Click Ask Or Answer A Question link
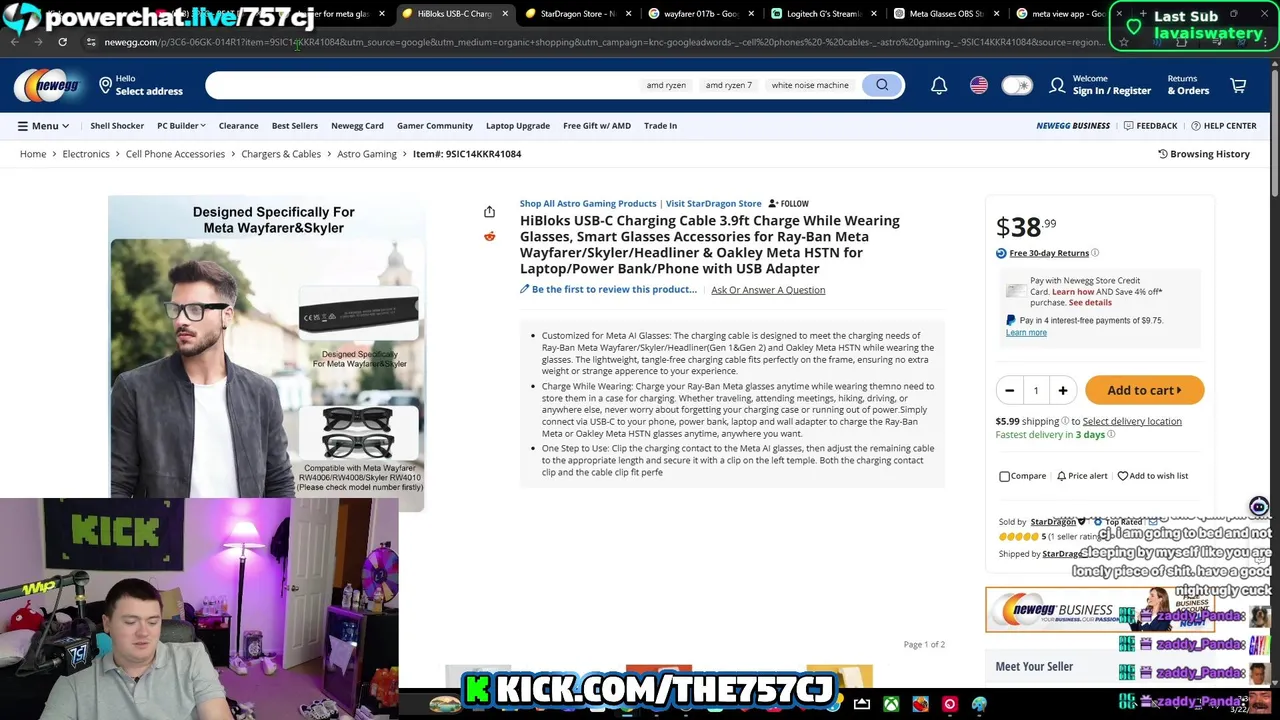Viewport: 1280px width, 720px height. (768, 290)
